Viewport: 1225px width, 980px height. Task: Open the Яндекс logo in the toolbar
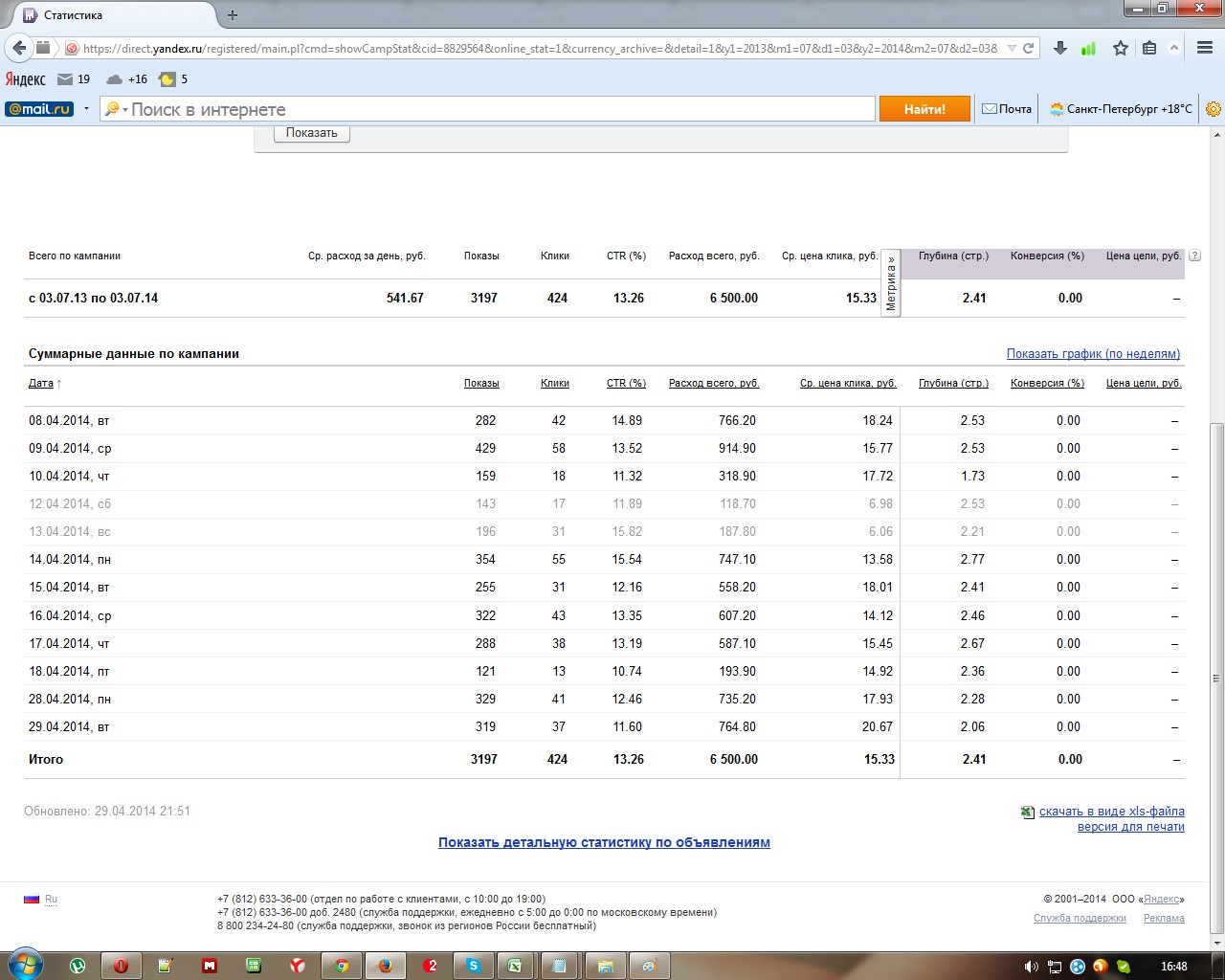[26, 79]
